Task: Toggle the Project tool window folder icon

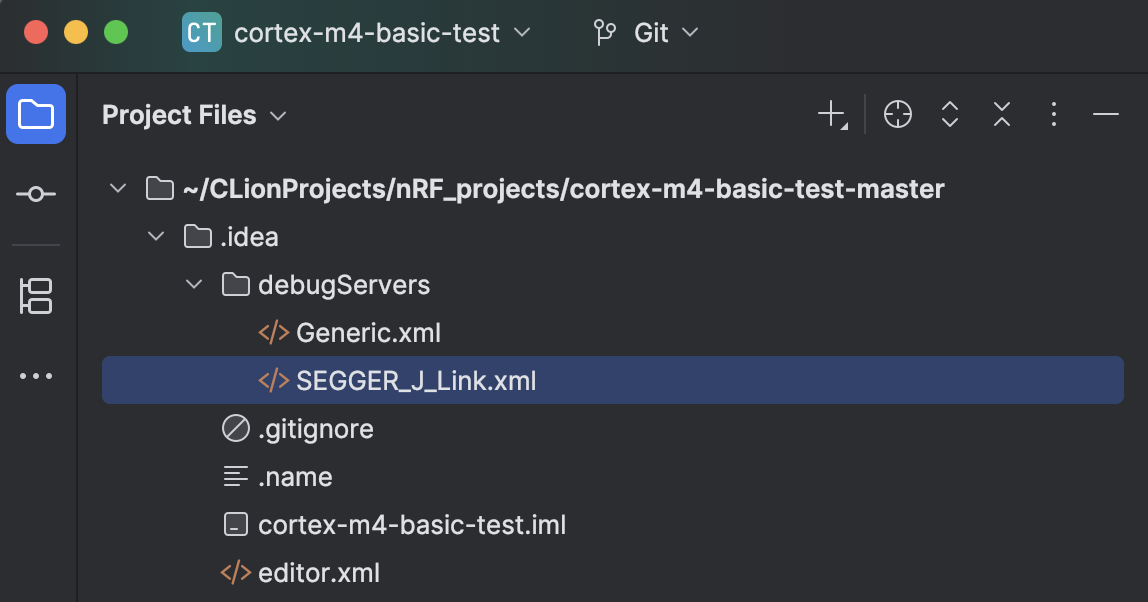Action: pos(35,114)
